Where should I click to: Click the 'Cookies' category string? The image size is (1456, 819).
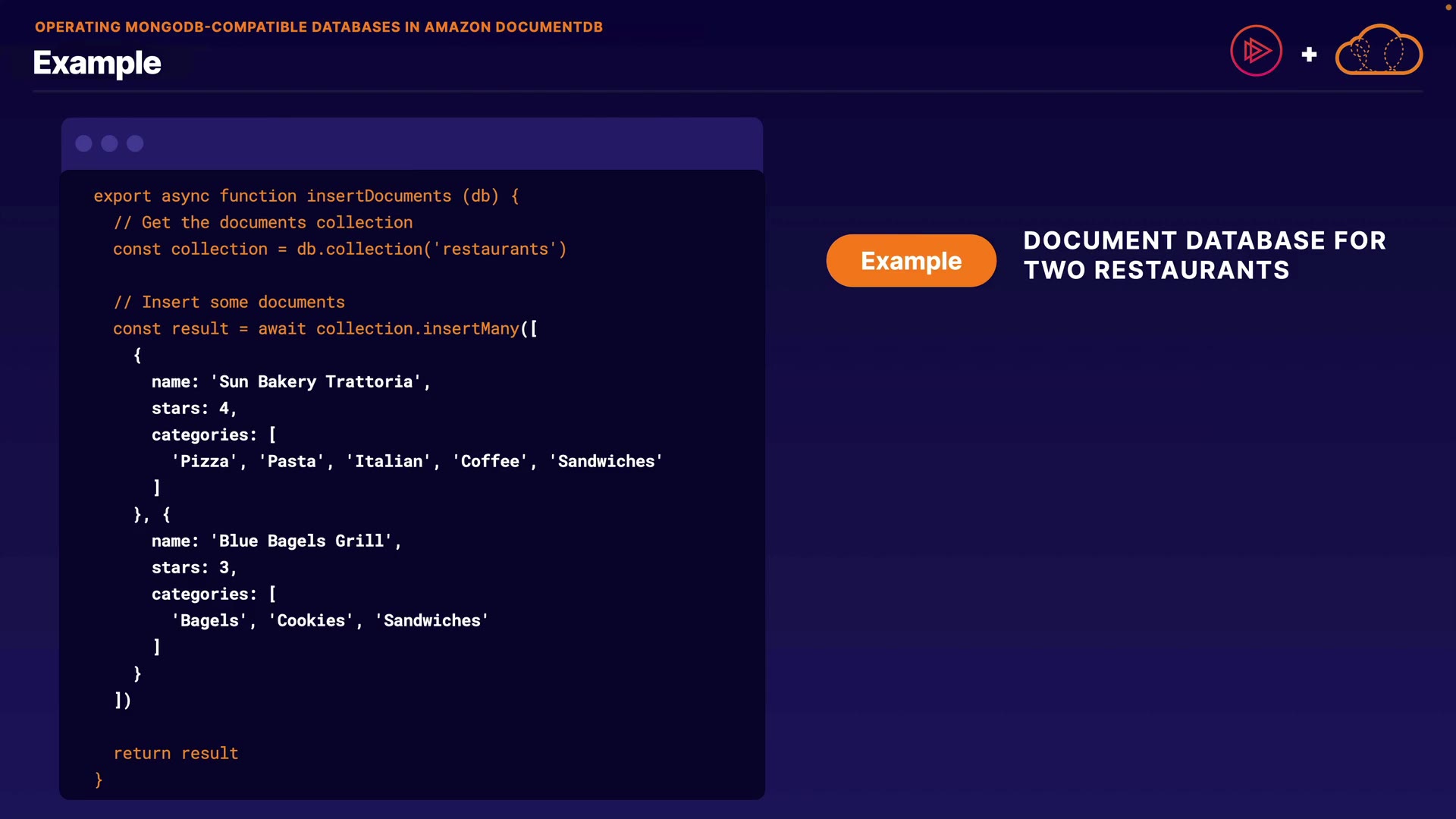[310, 620]
